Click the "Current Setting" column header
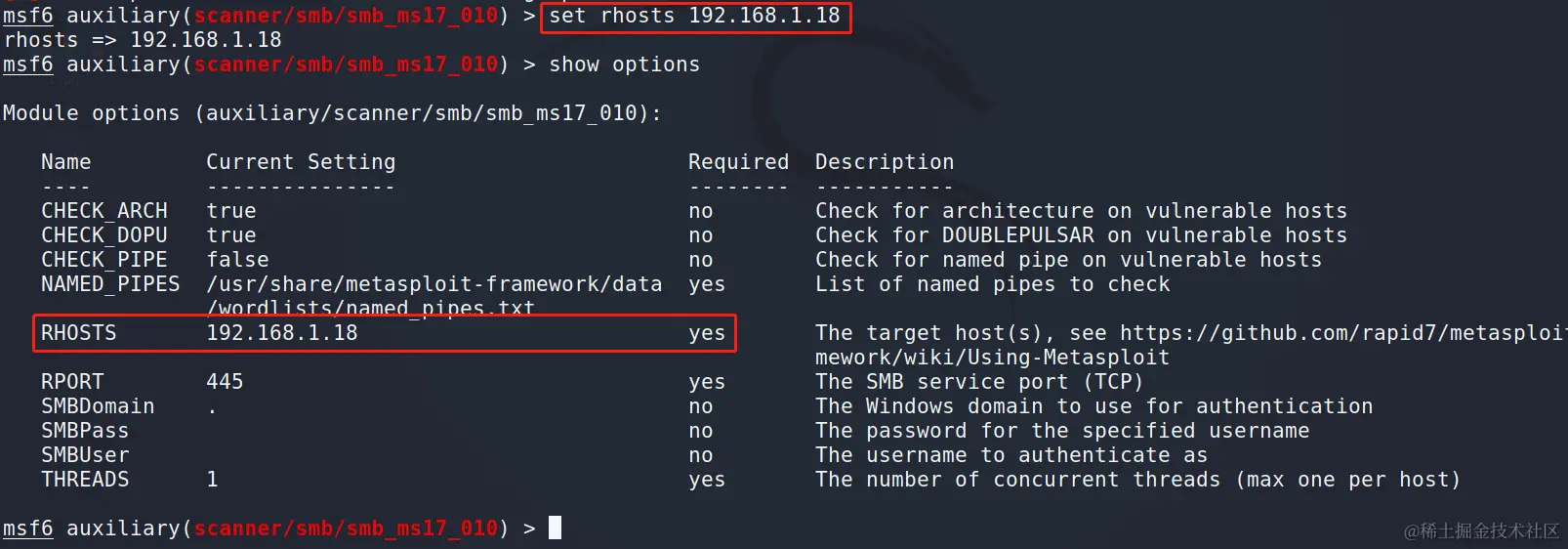The width and height of the screenshot is (1568, 549). point(301,162)
